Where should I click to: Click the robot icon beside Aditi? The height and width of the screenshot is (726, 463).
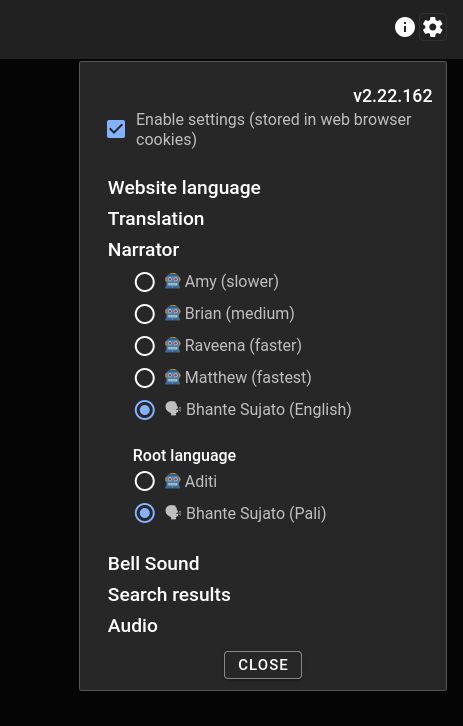172,481
